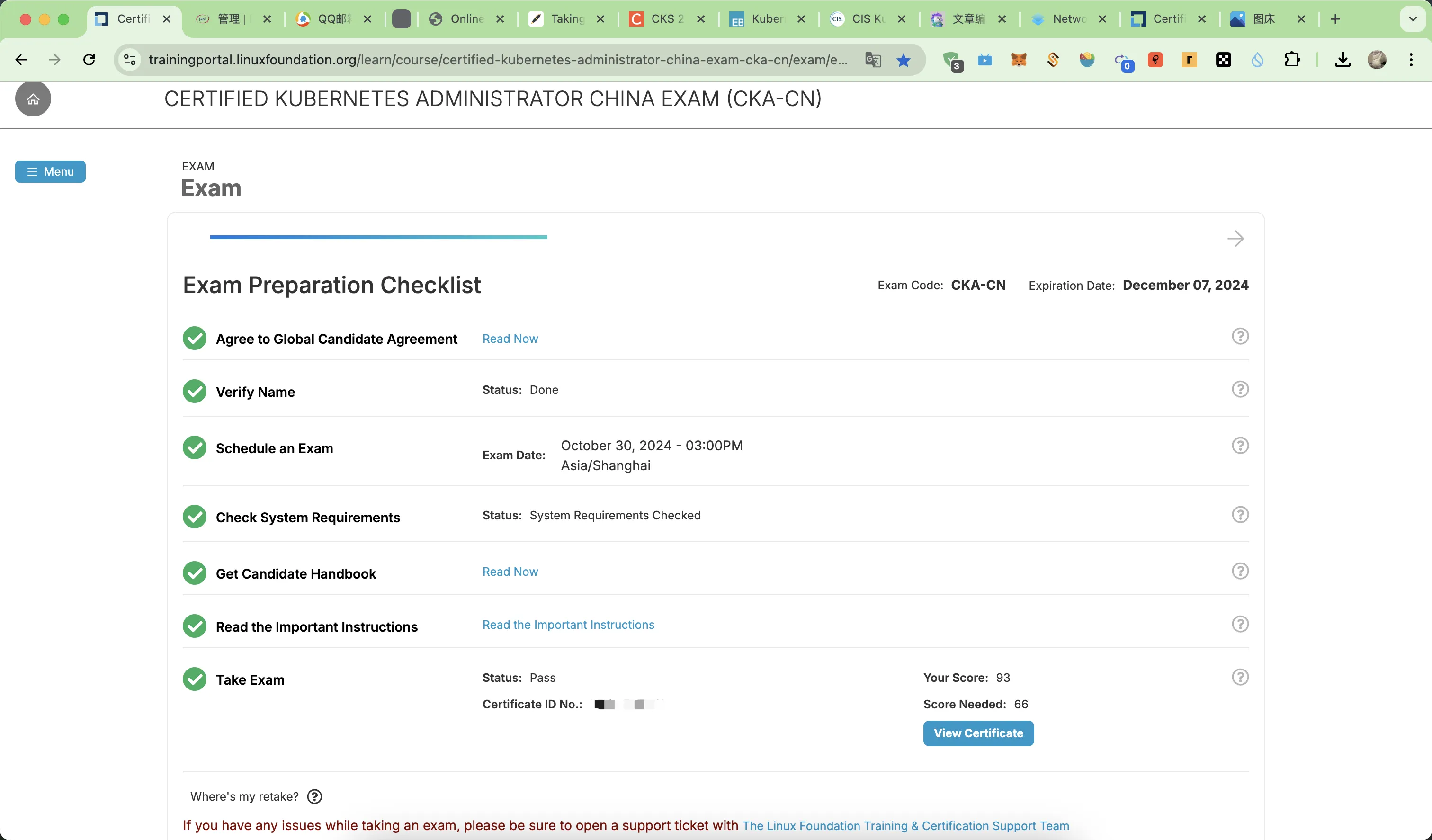Open the browser Extensions puzzle icon
Viewport: 1432px width, 840px height.
tap(1292, 60)
